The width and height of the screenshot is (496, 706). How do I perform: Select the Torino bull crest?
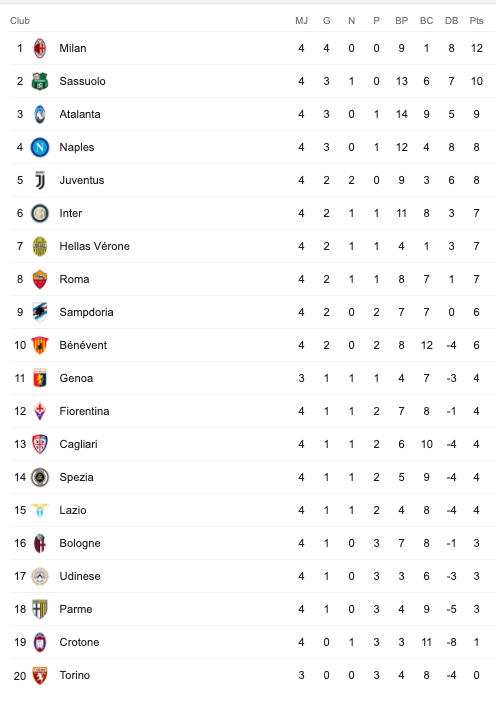[x=40, y=675]
